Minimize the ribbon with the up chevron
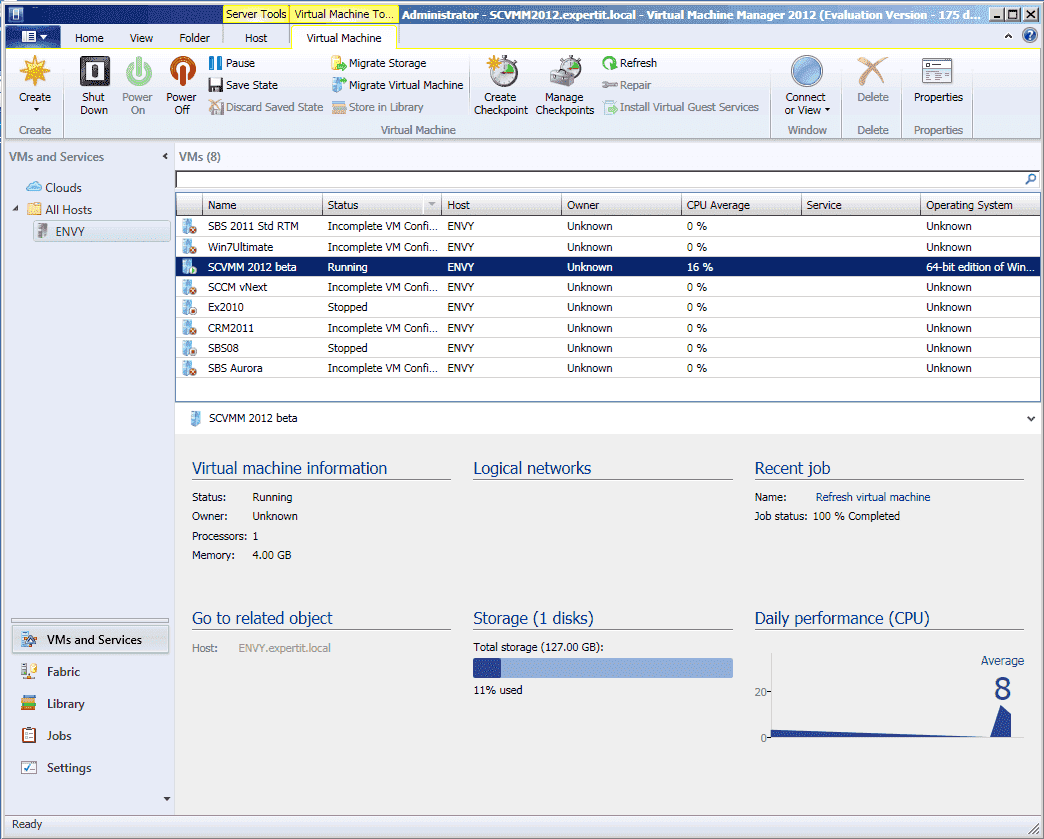1044x839 pixels. pyautogui.click(x=1009, y=37)
